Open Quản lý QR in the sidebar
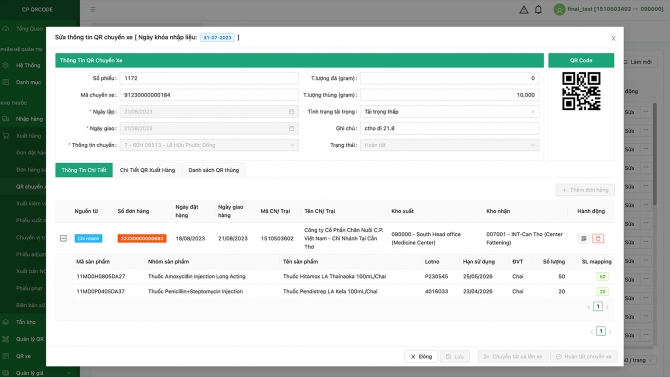The image size is (670, 377). pos(29,339)
